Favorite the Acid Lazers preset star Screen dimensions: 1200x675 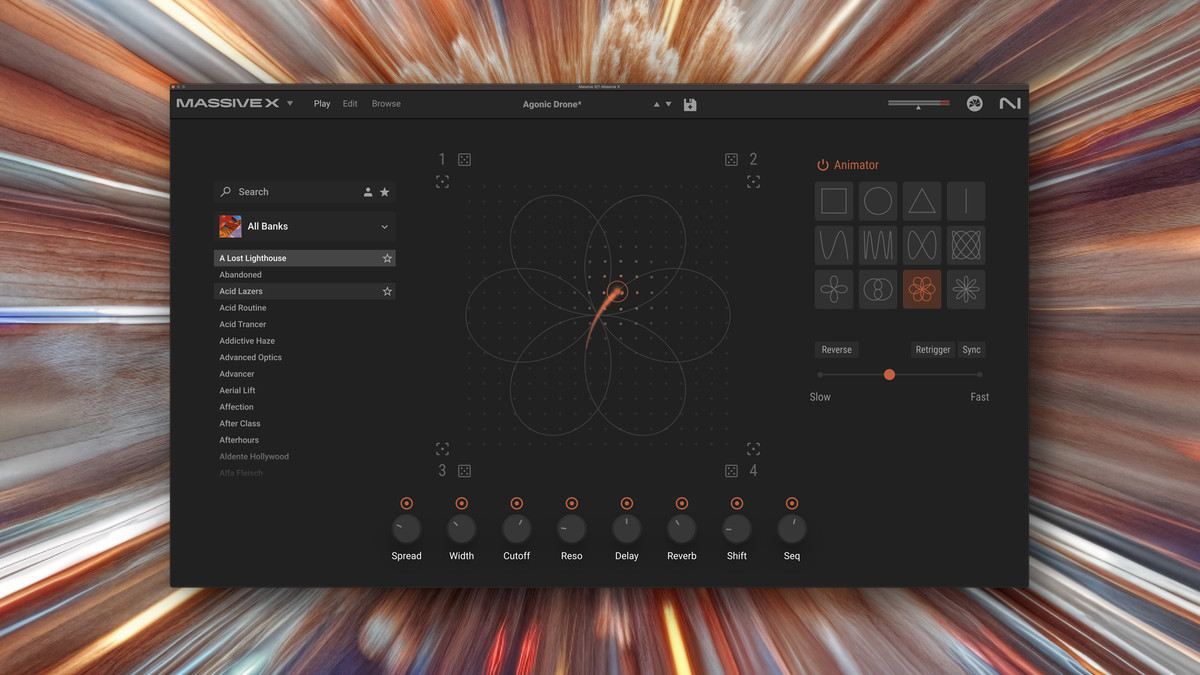click(387, 291)
